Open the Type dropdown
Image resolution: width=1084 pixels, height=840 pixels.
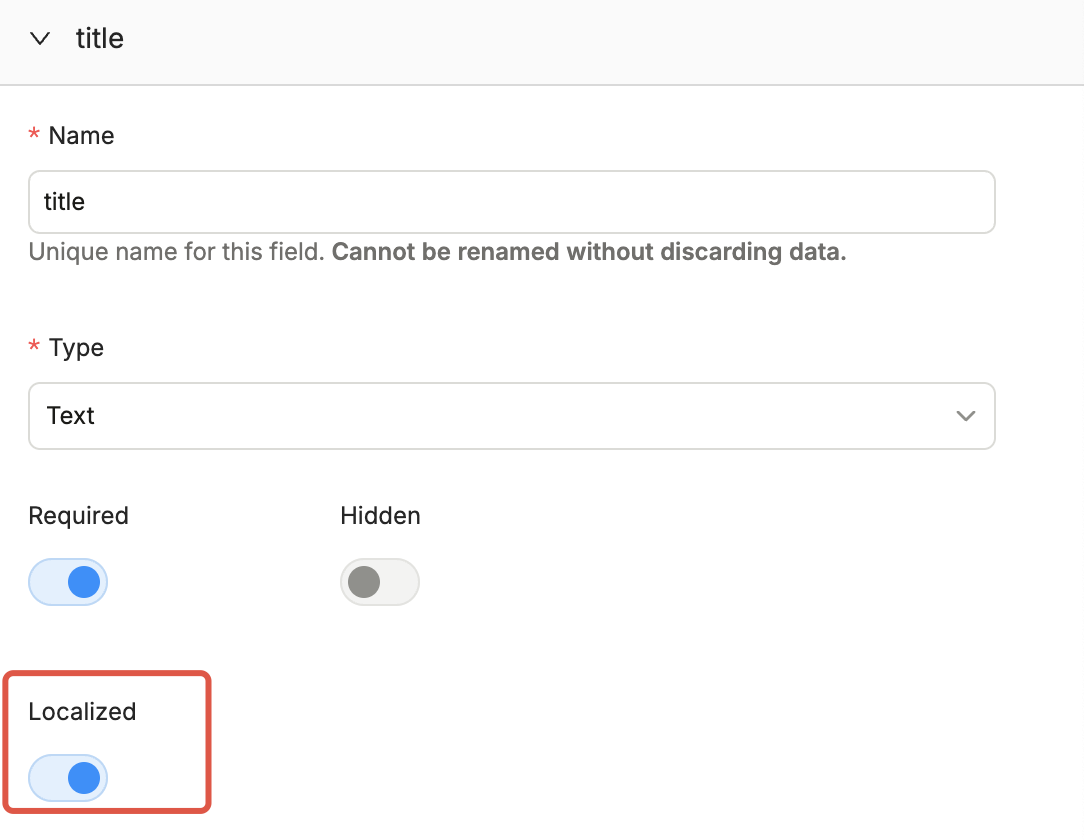pyautogui.click(x=511, y=415)
